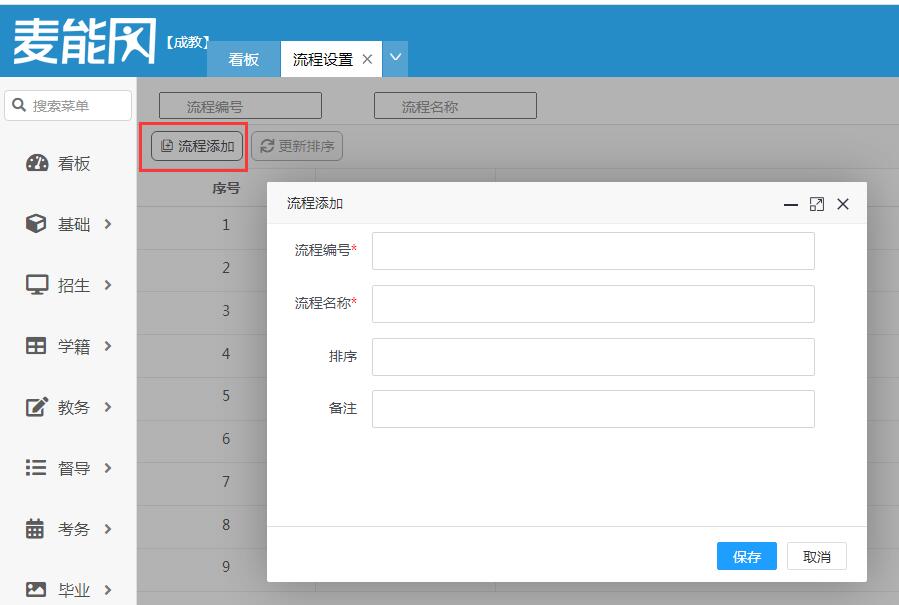Click the 考务 calendar icon in sidebar
The image size is (899, 605).
(x=36, y=529)
